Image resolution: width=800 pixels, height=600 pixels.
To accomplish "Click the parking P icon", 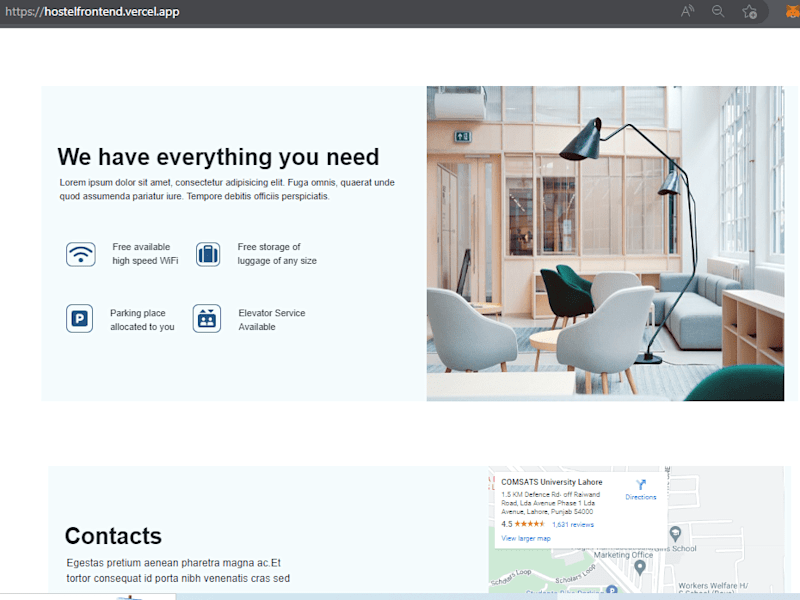I will [x=79, y=318].
